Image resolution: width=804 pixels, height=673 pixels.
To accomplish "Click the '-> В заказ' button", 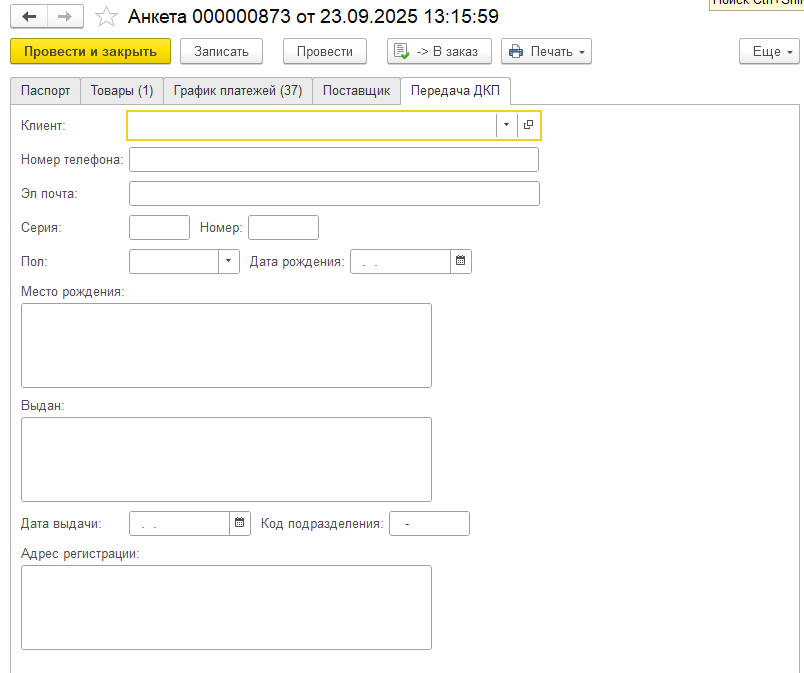I will (x=439, y=51).
